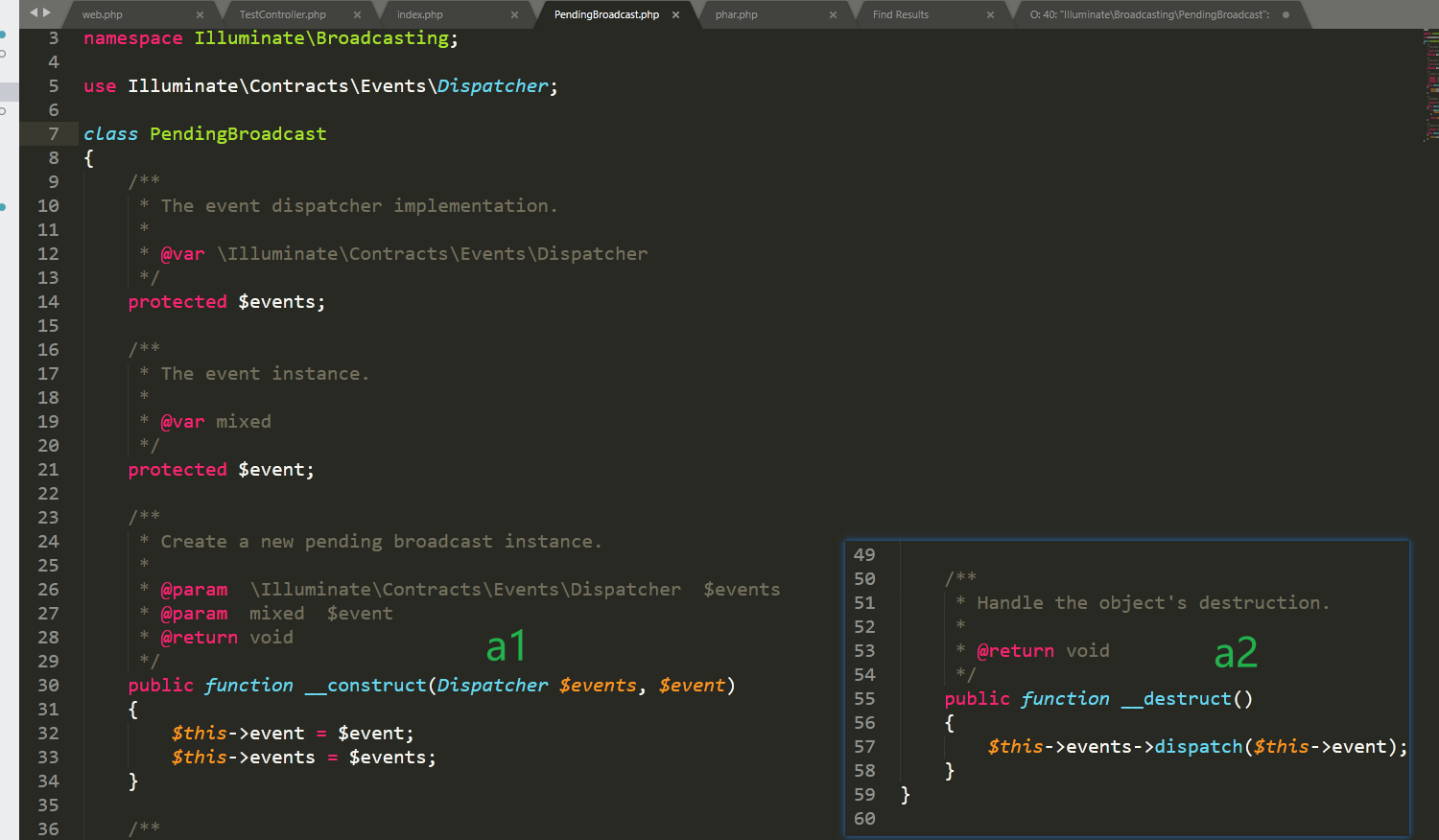Click '@return' on line 28
Screen dimensions: 1439x840
click(x=199, y=638)
